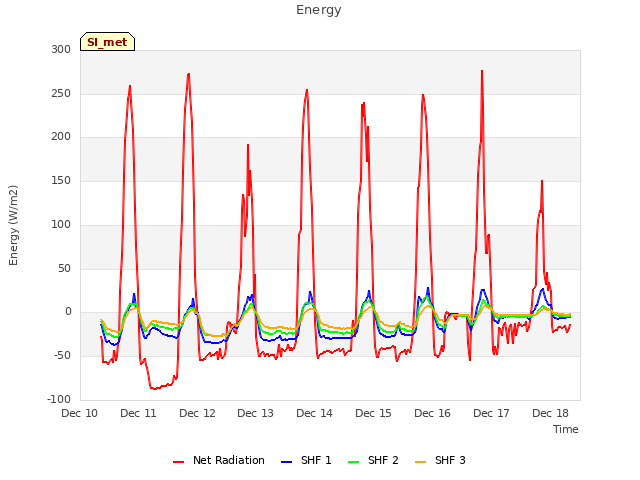Click the SHF 1 legend label

pyautogui.click(x=316, y=460)
